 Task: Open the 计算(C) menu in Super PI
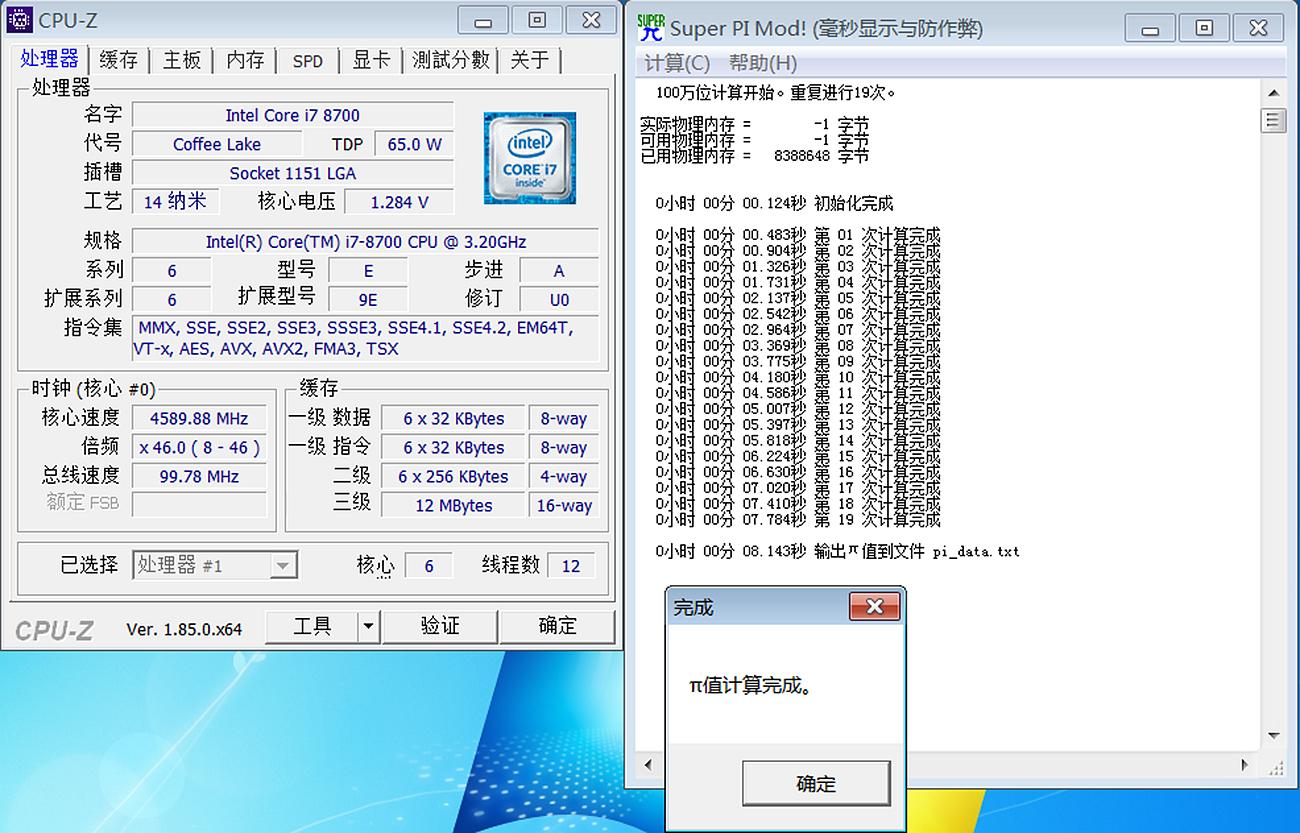[x=677, y=63]
